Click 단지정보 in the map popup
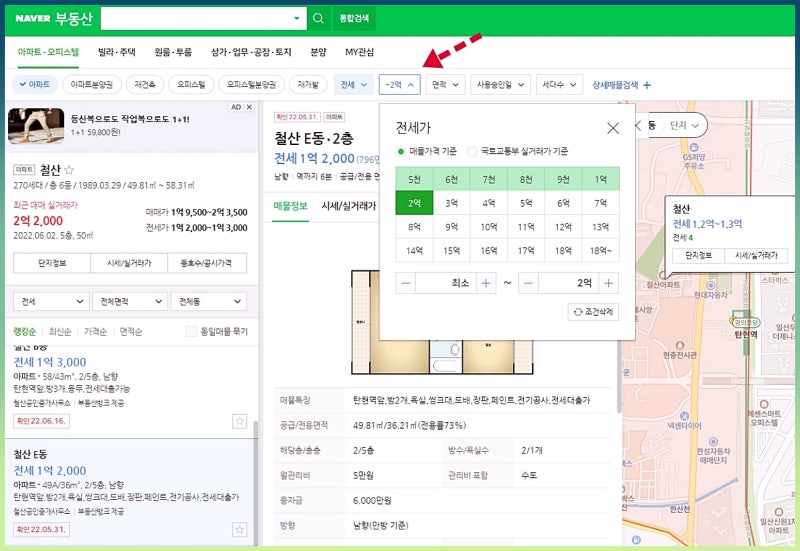Screen dimensions: 800x551 pos(698,256)
